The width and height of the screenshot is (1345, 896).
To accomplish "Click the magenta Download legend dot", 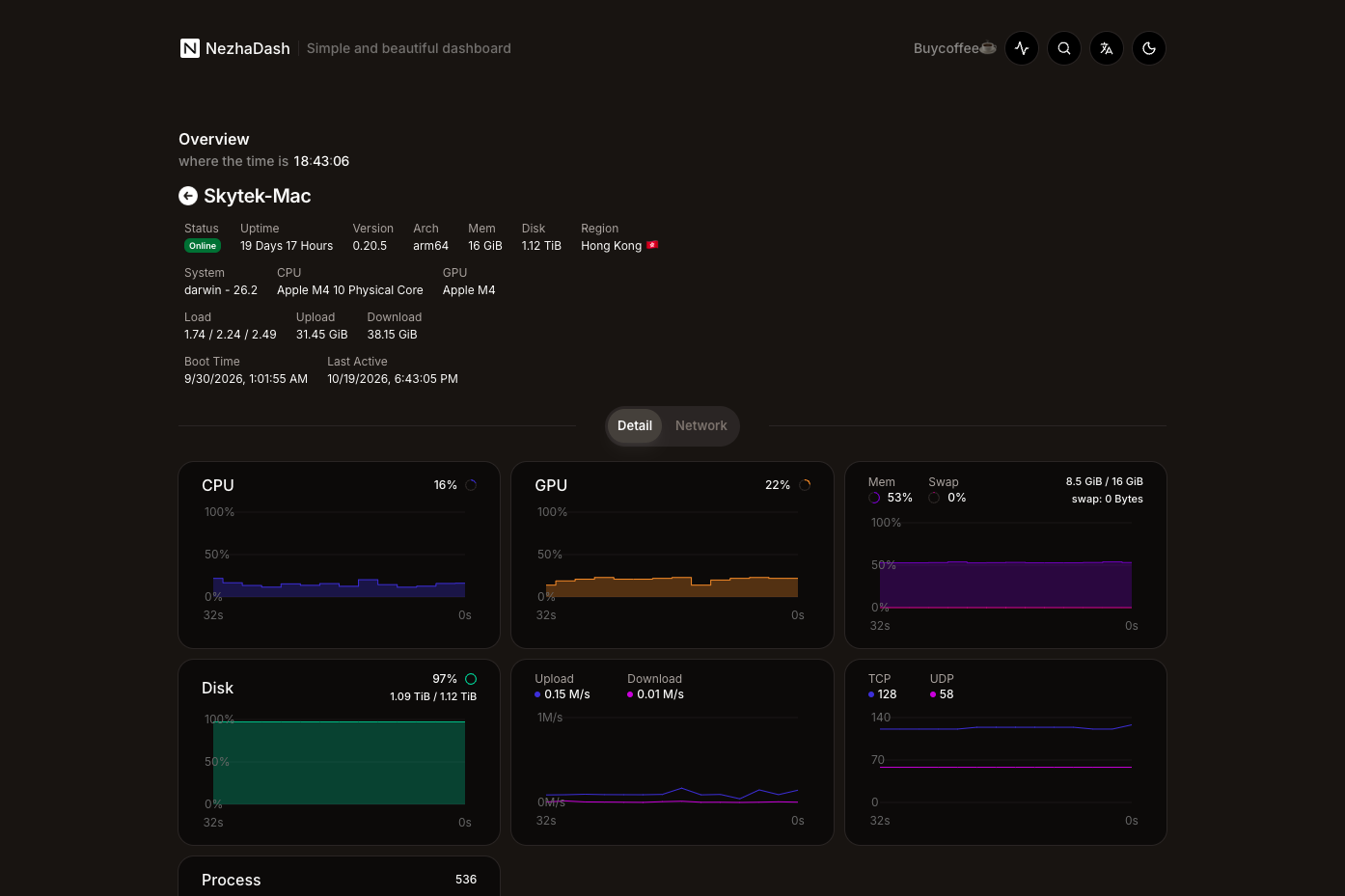I will 630,694.
